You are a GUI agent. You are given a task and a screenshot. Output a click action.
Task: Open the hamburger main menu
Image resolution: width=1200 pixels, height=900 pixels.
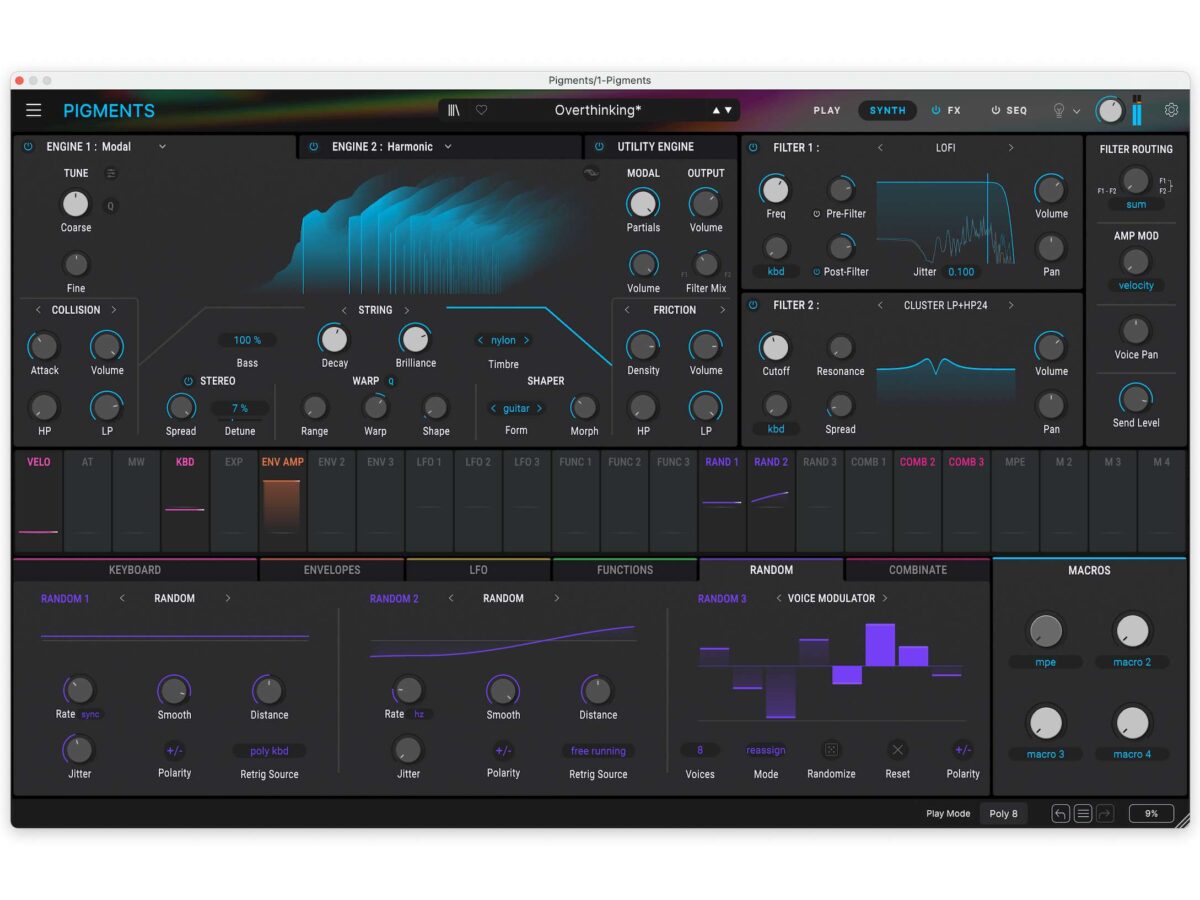[34, 111]
